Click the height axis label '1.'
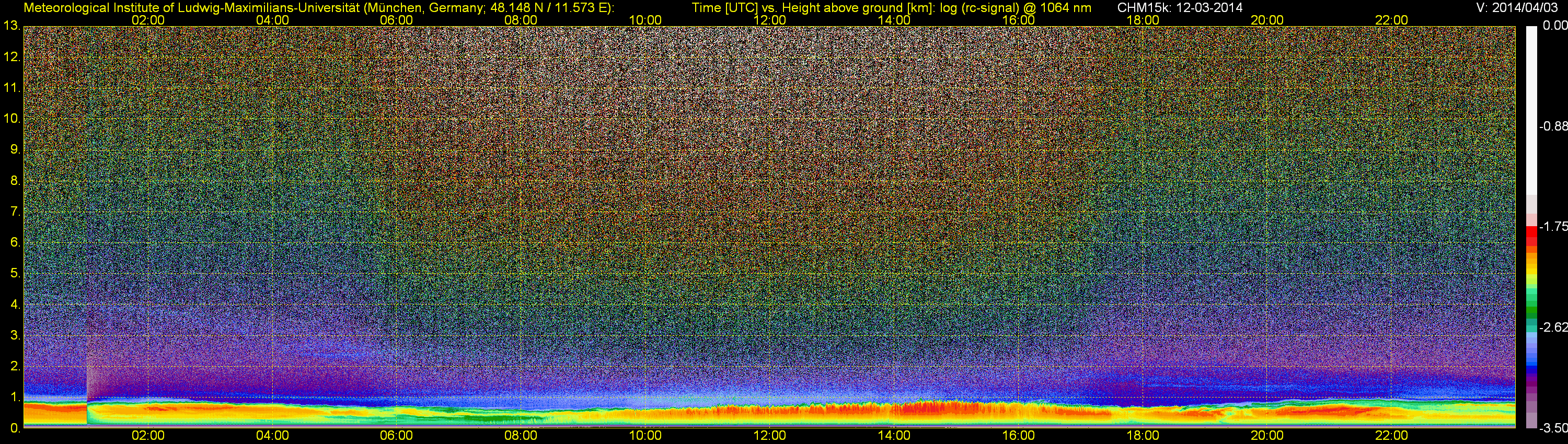Image resolution: width=1568 pixels, height=444 pixels. tap(15, 397)
